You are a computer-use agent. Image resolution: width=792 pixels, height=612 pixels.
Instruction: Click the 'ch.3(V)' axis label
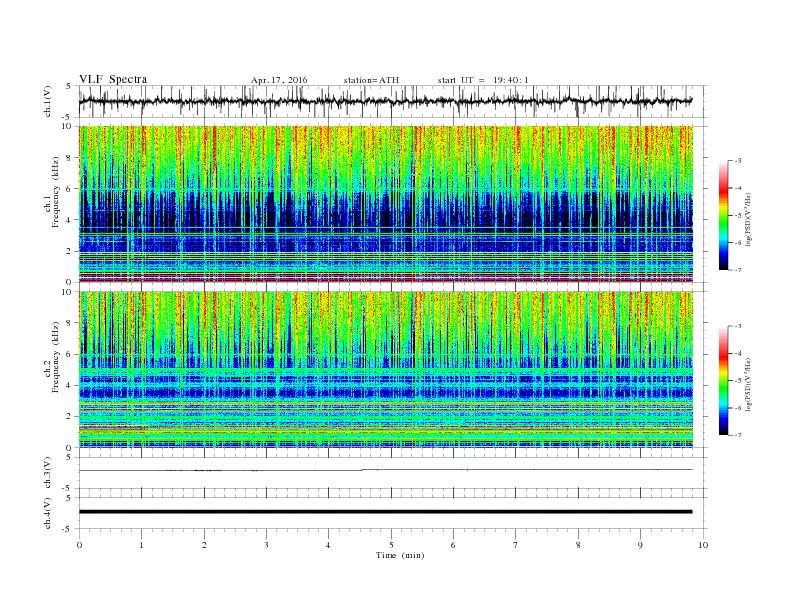48,473
